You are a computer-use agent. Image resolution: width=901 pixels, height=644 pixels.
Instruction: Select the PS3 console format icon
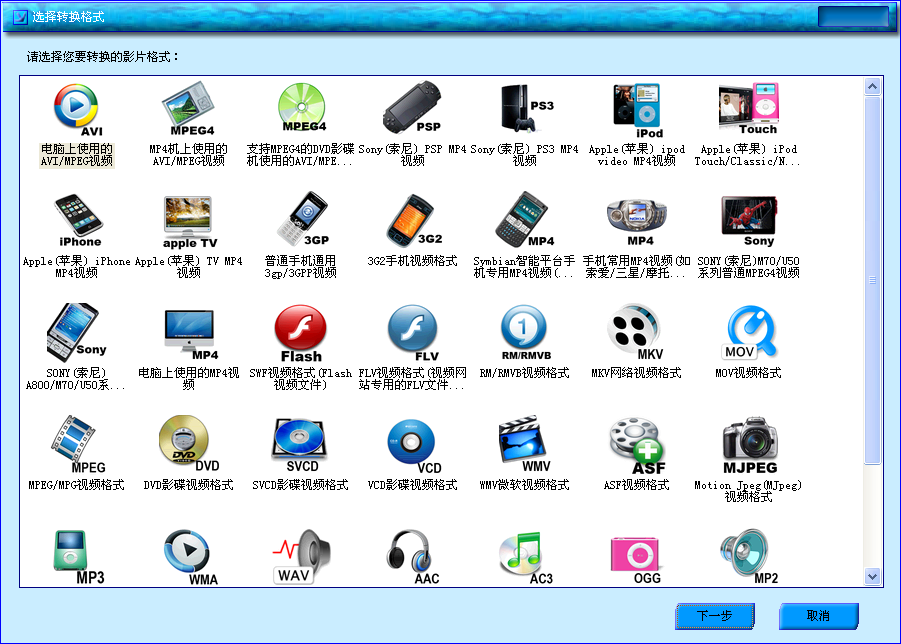pyautogui.click(x=526, y=108)
